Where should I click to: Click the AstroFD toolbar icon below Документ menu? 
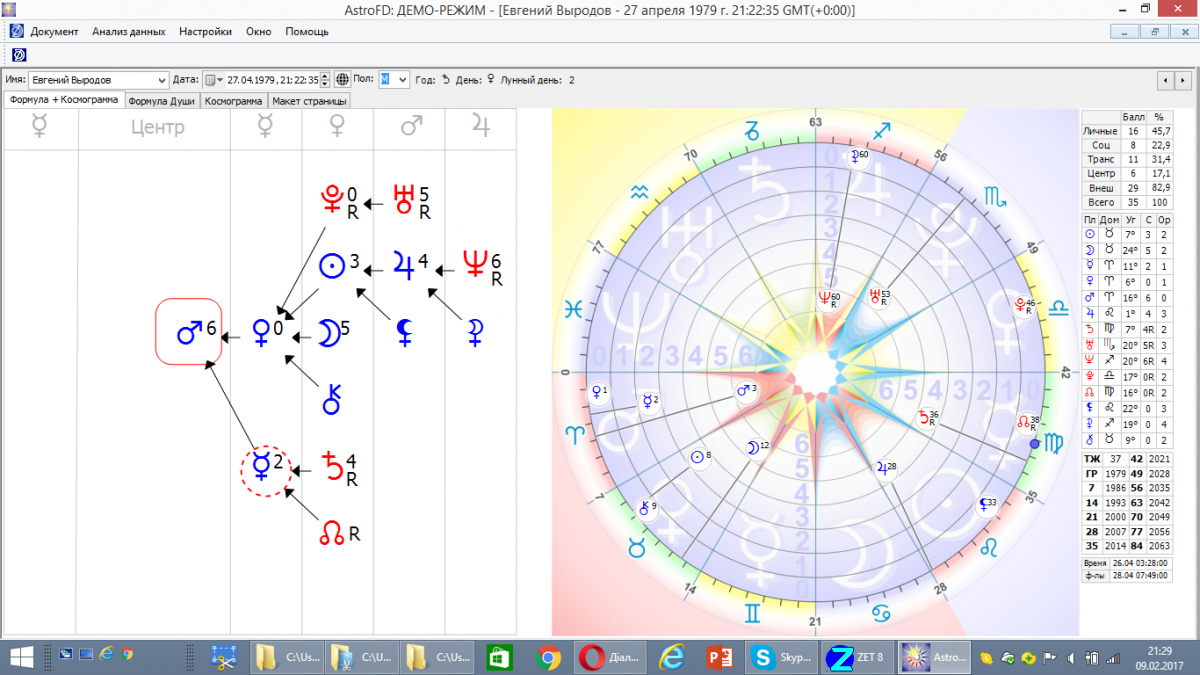point(17,54)
